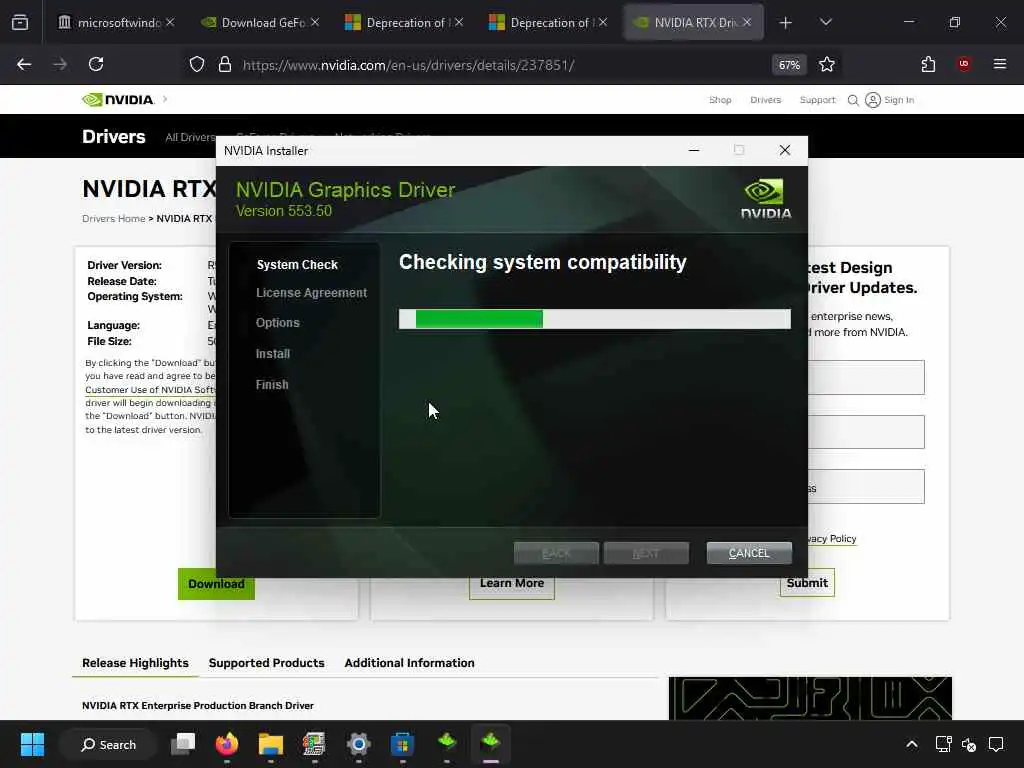Viewport: 1024px width, 768px height.
Task: Click Sign In on the NVIDIA site
Action: [889, 100]
